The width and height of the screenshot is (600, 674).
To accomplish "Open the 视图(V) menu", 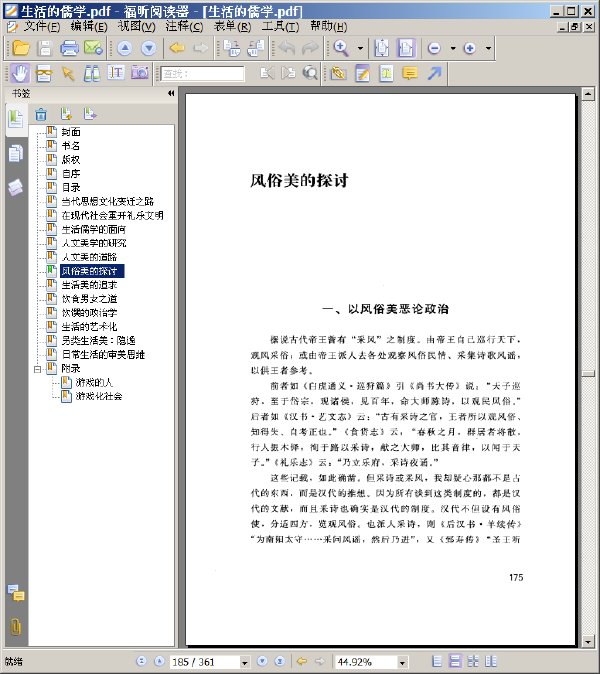I will coord(136,27).
